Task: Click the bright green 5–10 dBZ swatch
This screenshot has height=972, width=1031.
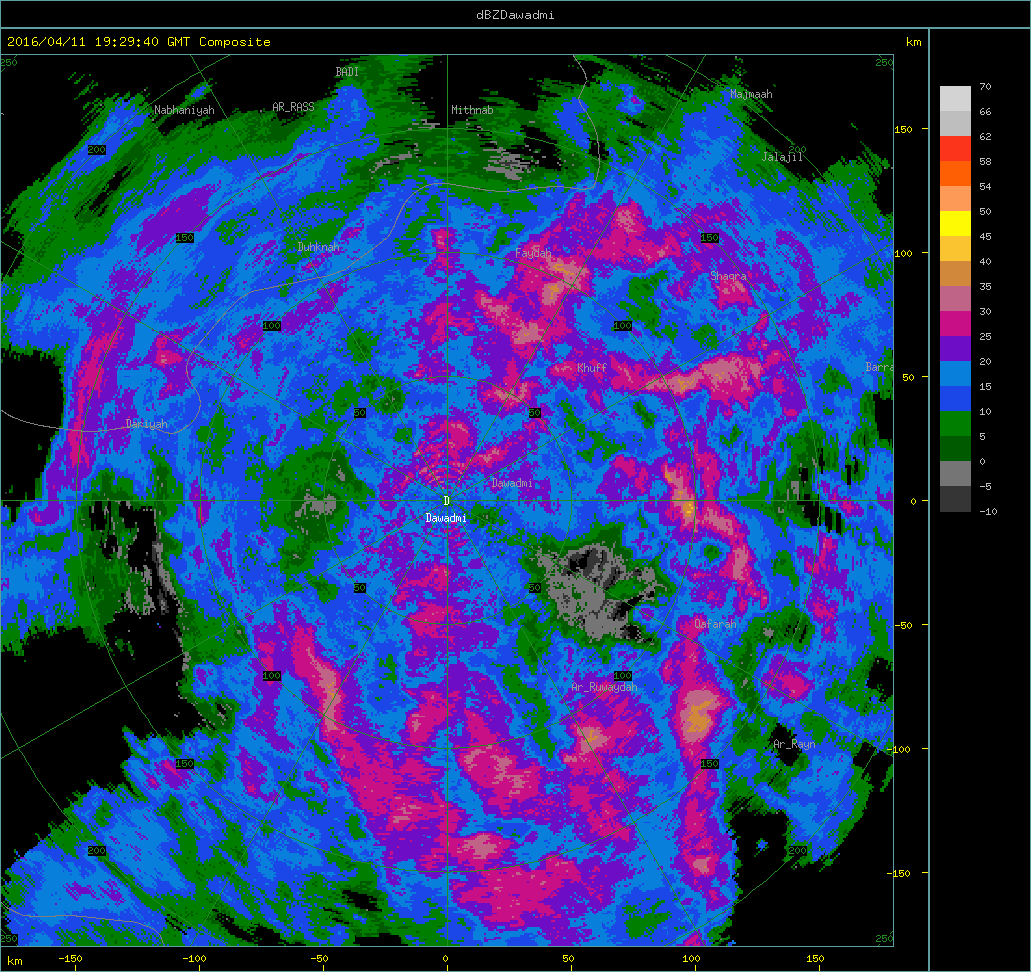Action: click(x=955, y=424)
